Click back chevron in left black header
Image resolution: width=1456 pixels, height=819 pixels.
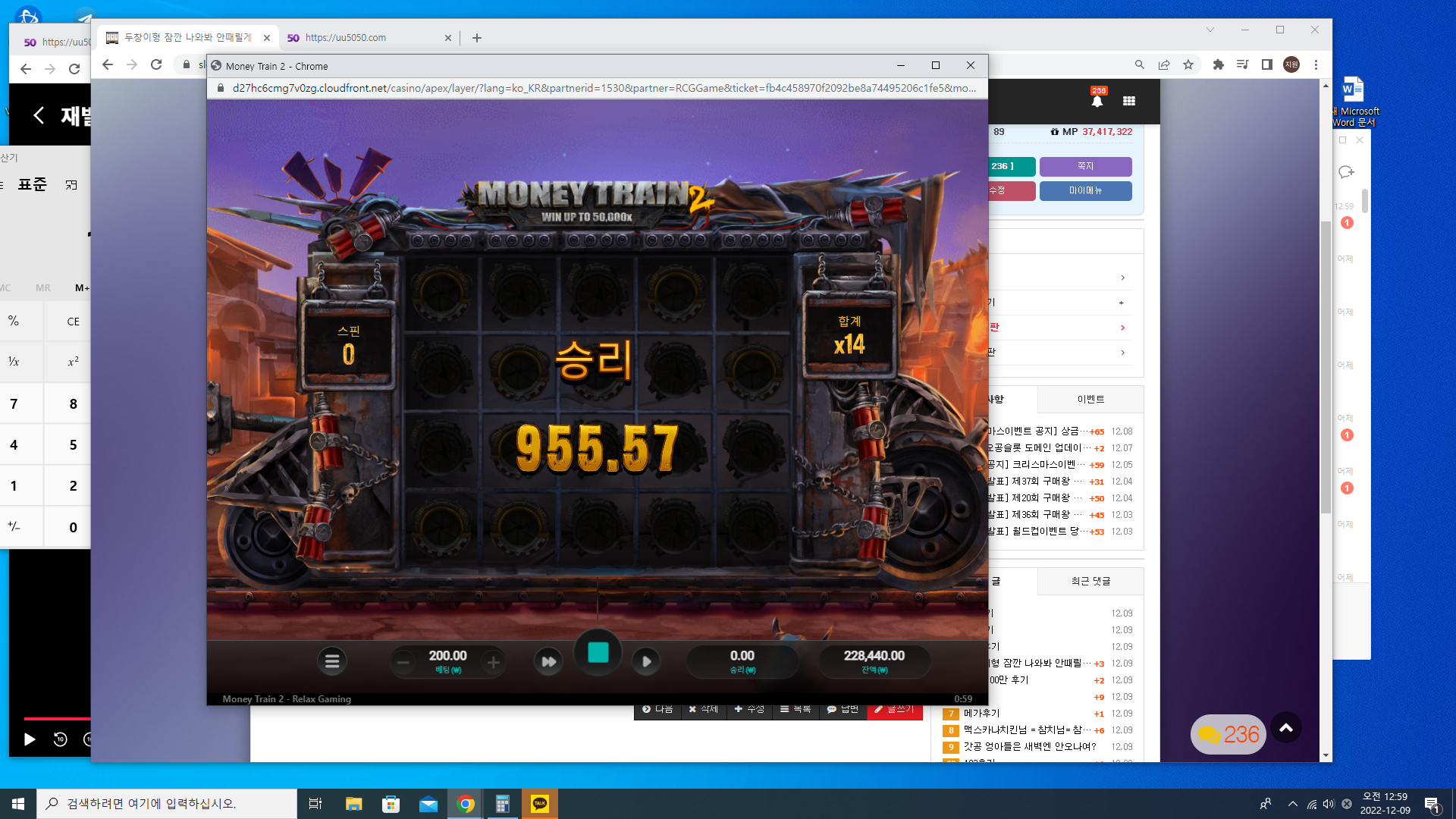coord(39,115)
